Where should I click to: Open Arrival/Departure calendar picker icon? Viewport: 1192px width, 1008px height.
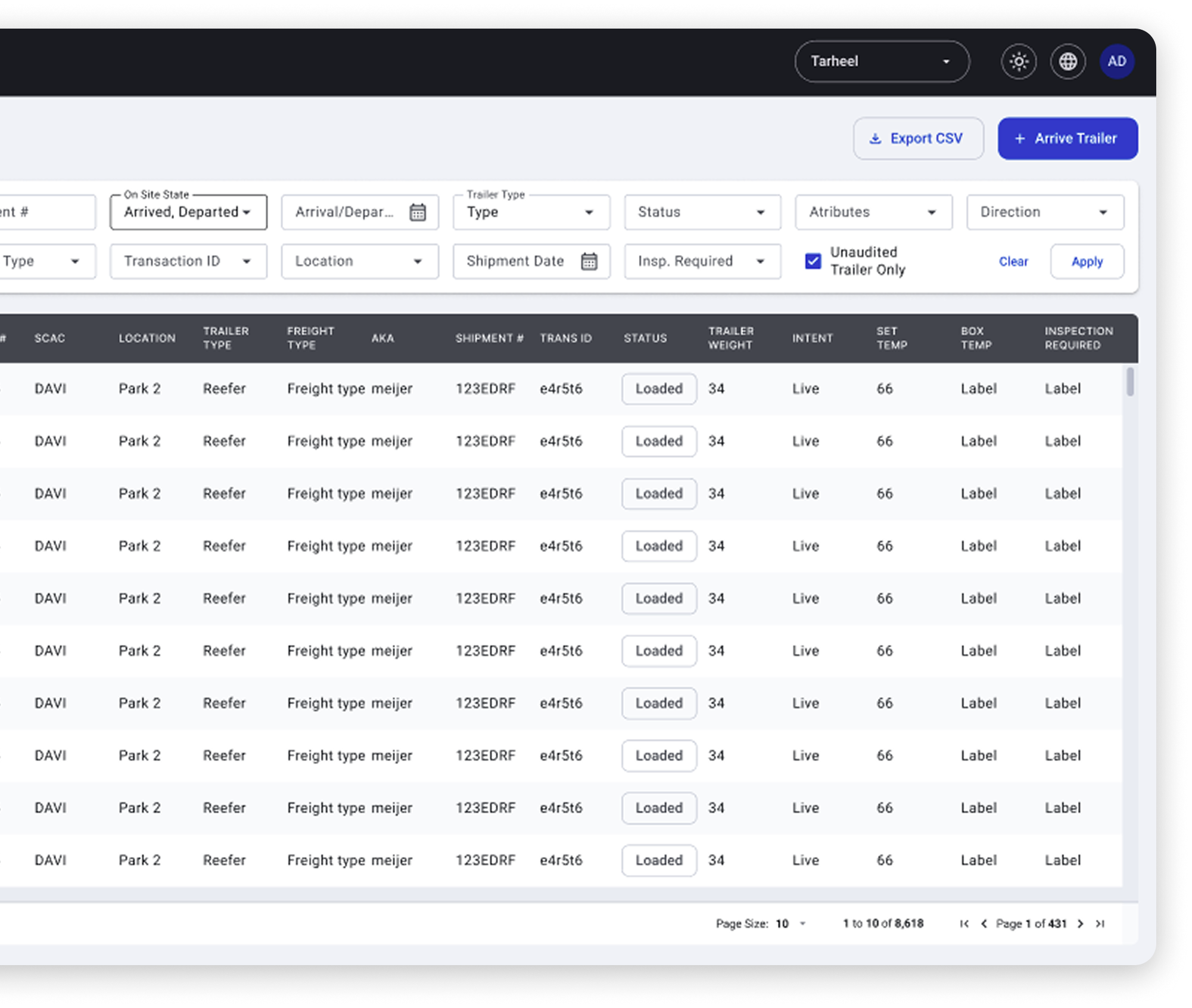[x=418, y=212]
